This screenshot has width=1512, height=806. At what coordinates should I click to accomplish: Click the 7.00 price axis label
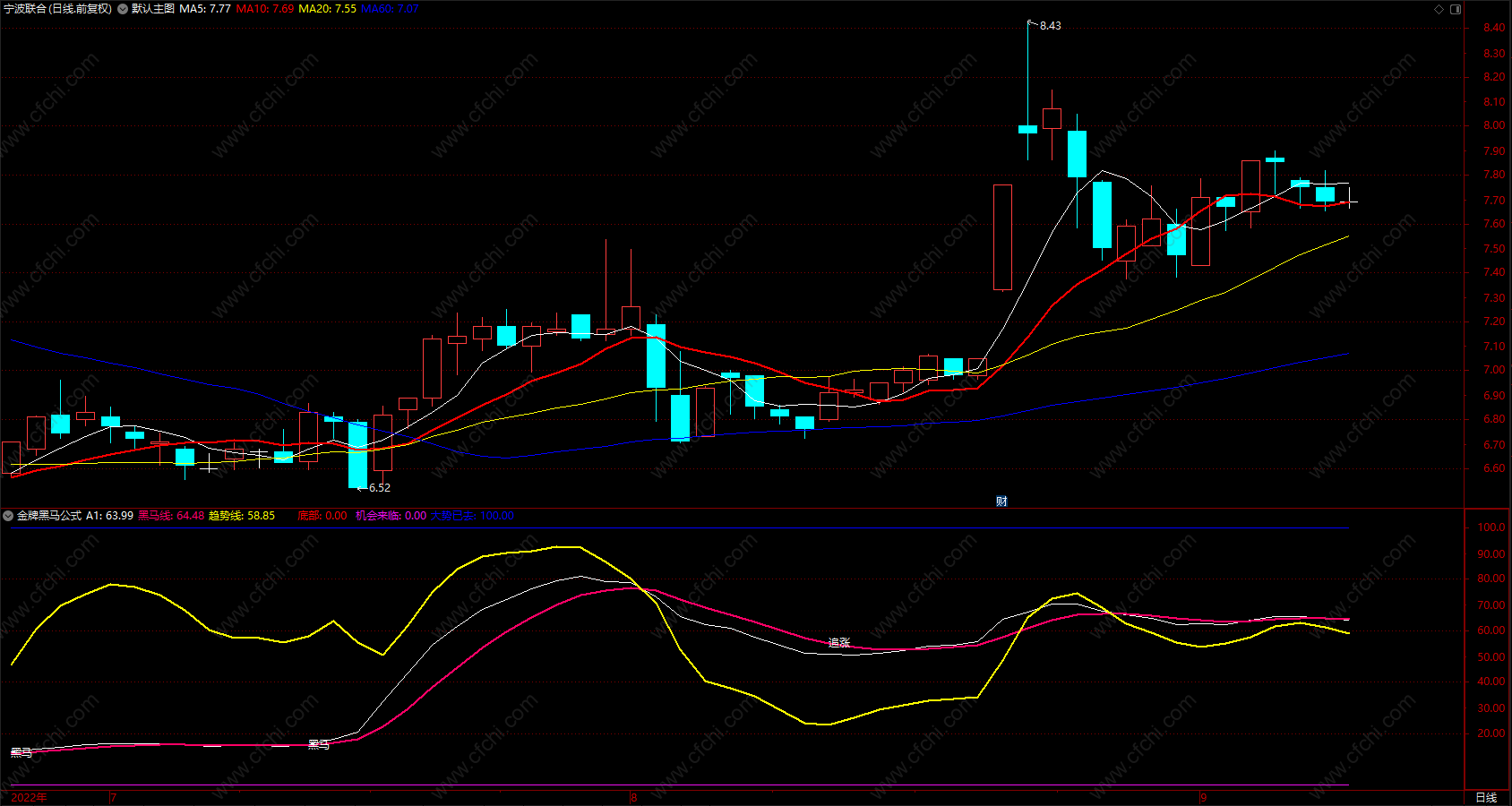click(x=1494, y=370)
